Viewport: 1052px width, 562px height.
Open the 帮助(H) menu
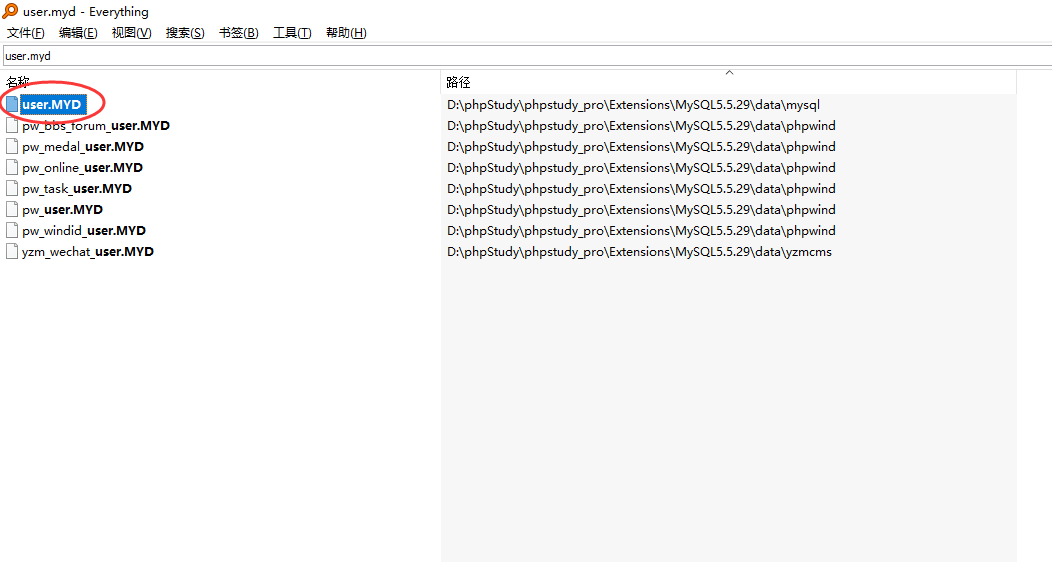click(x=346, y=33)
